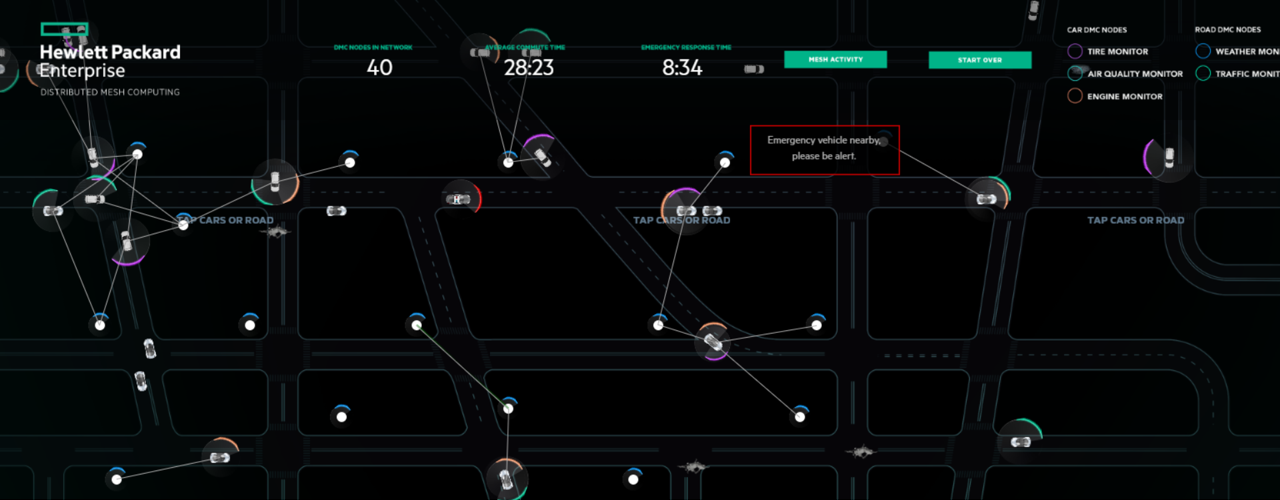1280x500 pixels.
Task: Click the average commute time 28:23
Action: (529, 68)
